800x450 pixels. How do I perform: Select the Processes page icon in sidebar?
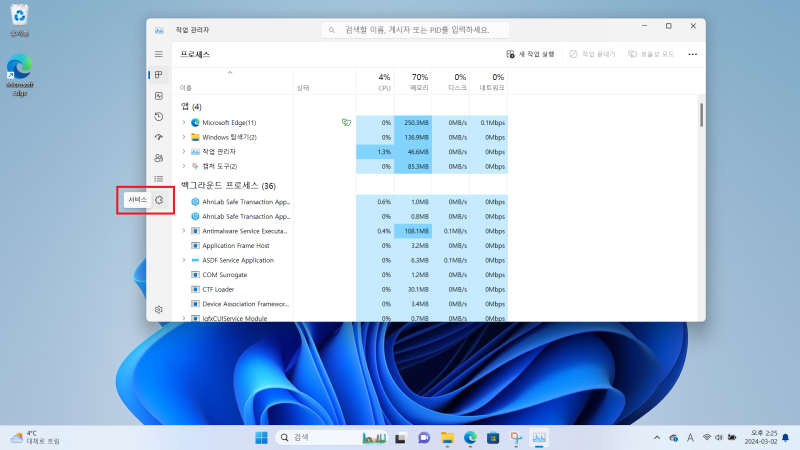tap(159, 75)
